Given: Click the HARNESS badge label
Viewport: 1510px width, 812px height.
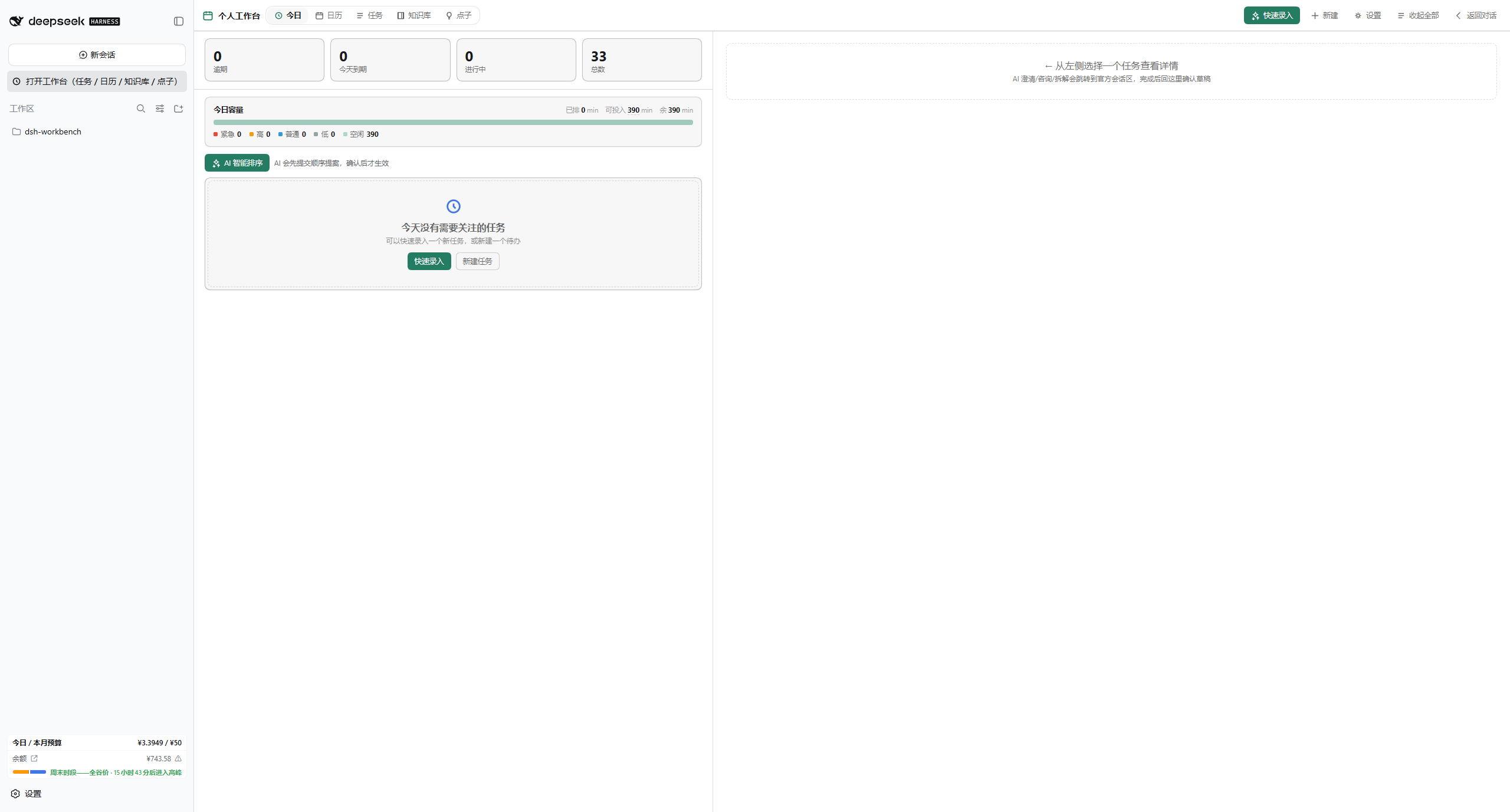Looking at the screenshot, I should [104, 22].
